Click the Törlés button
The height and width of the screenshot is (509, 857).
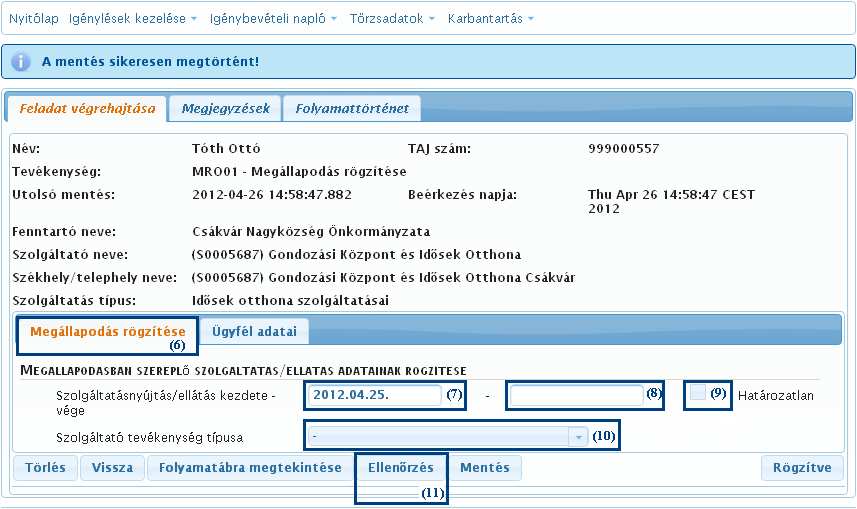tap(45, 468)
